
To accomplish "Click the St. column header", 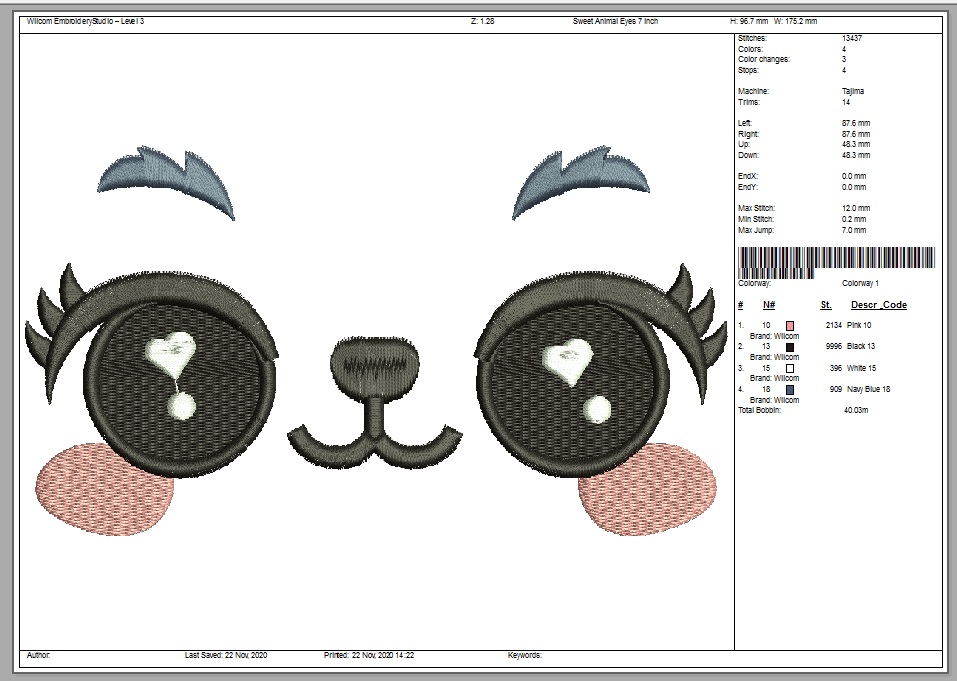I will pos(826,305).
